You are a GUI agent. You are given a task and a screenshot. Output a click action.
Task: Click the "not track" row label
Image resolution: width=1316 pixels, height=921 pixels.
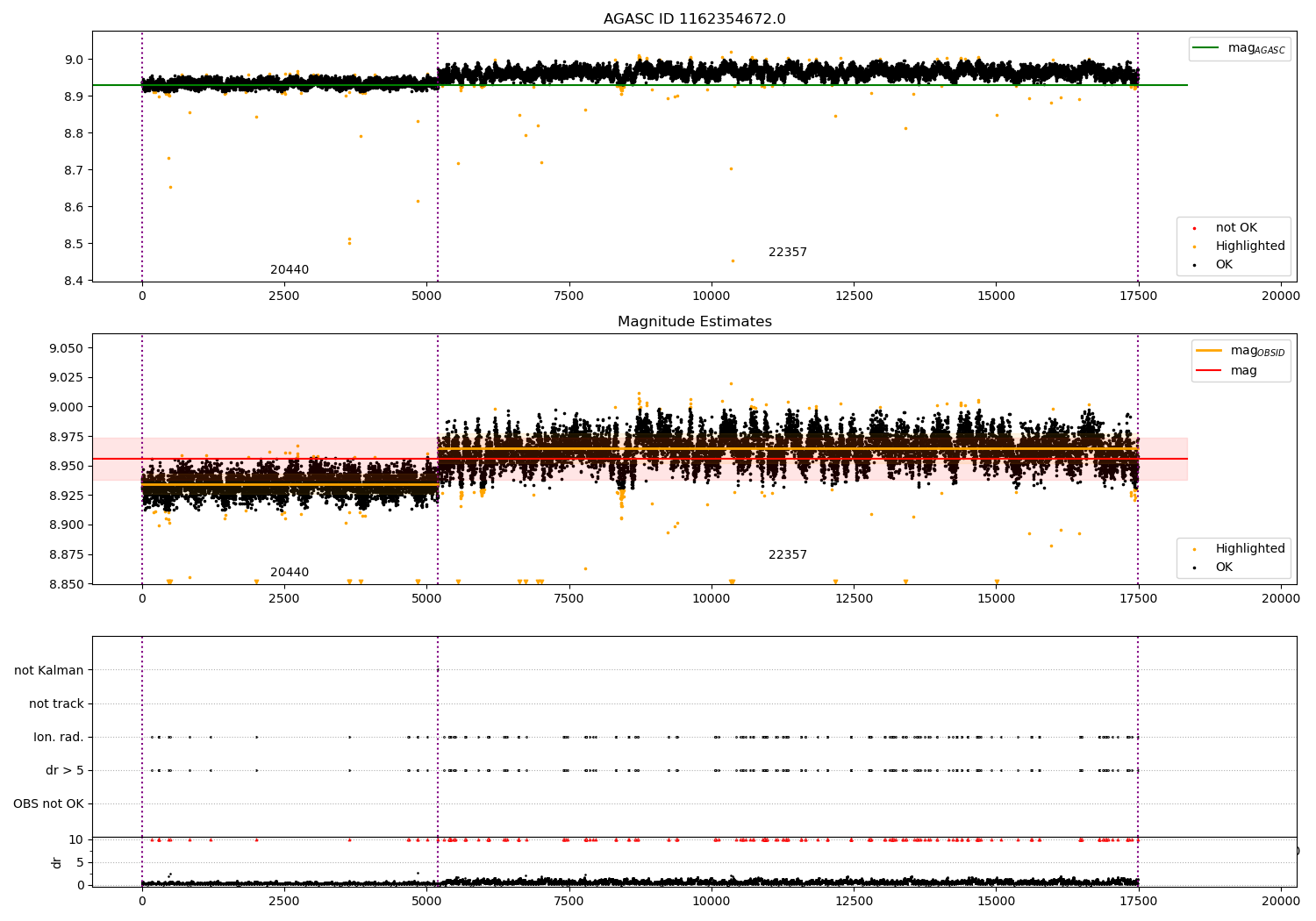click(56, 703)
